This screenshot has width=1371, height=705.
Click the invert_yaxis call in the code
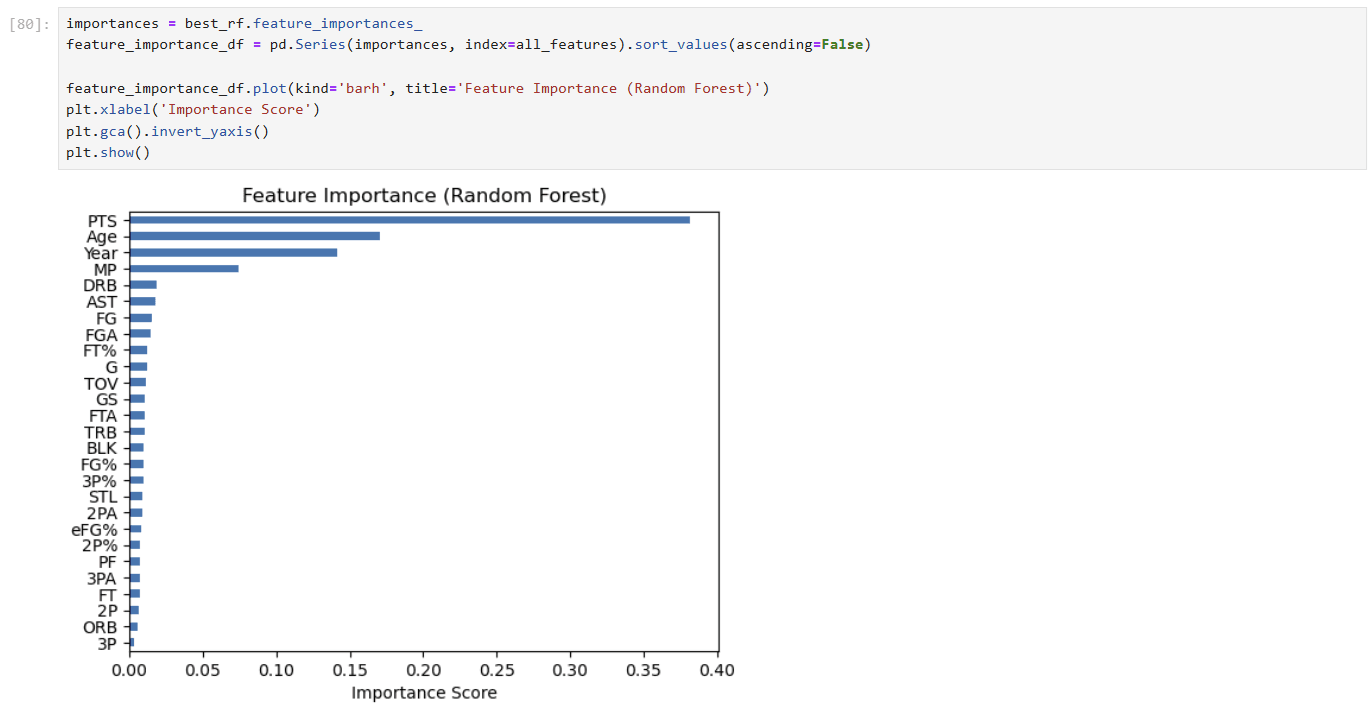coord(212,132)
